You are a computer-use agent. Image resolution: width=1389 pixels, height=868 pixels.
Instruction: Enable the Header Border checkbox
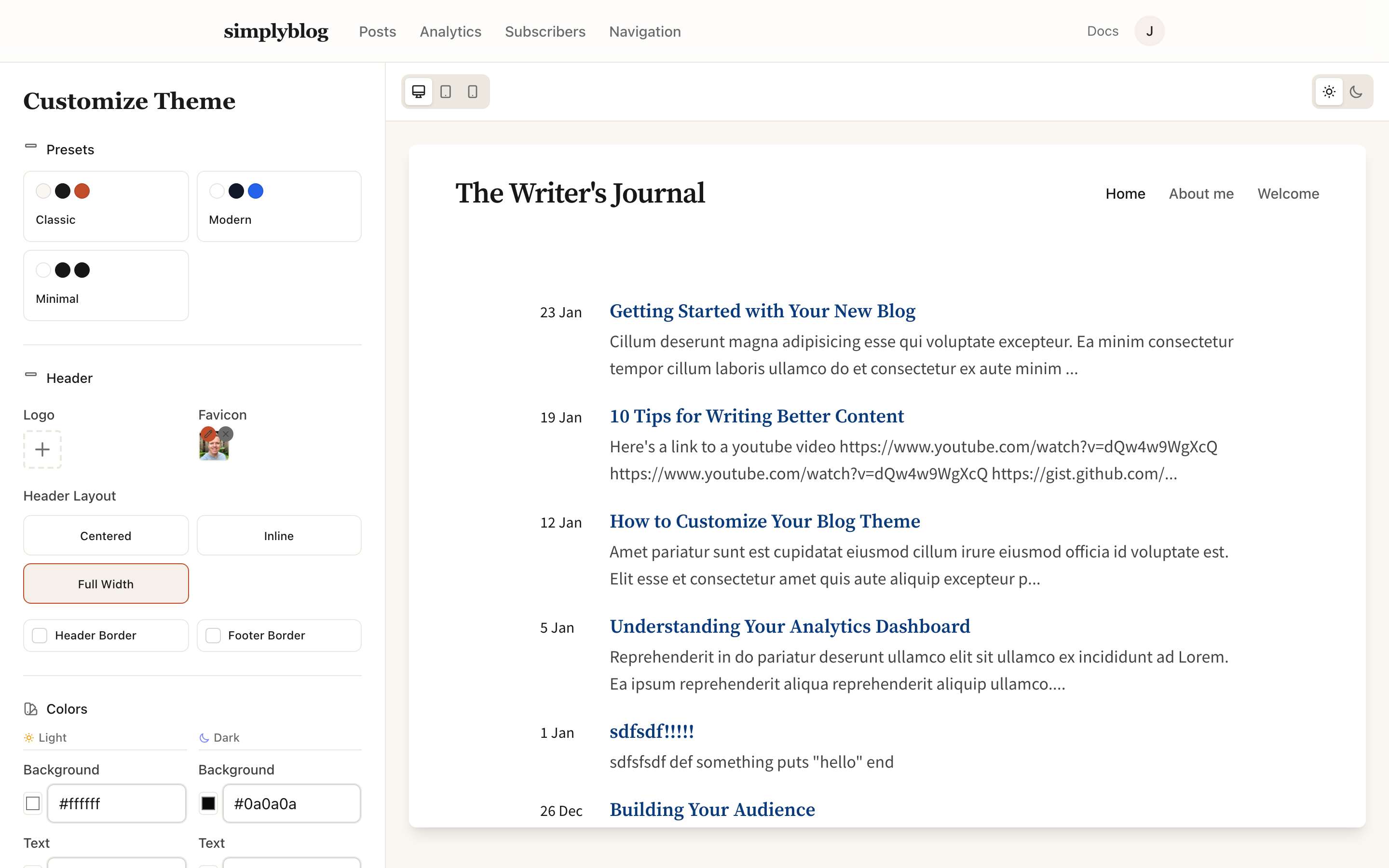[x=40, y=636]
